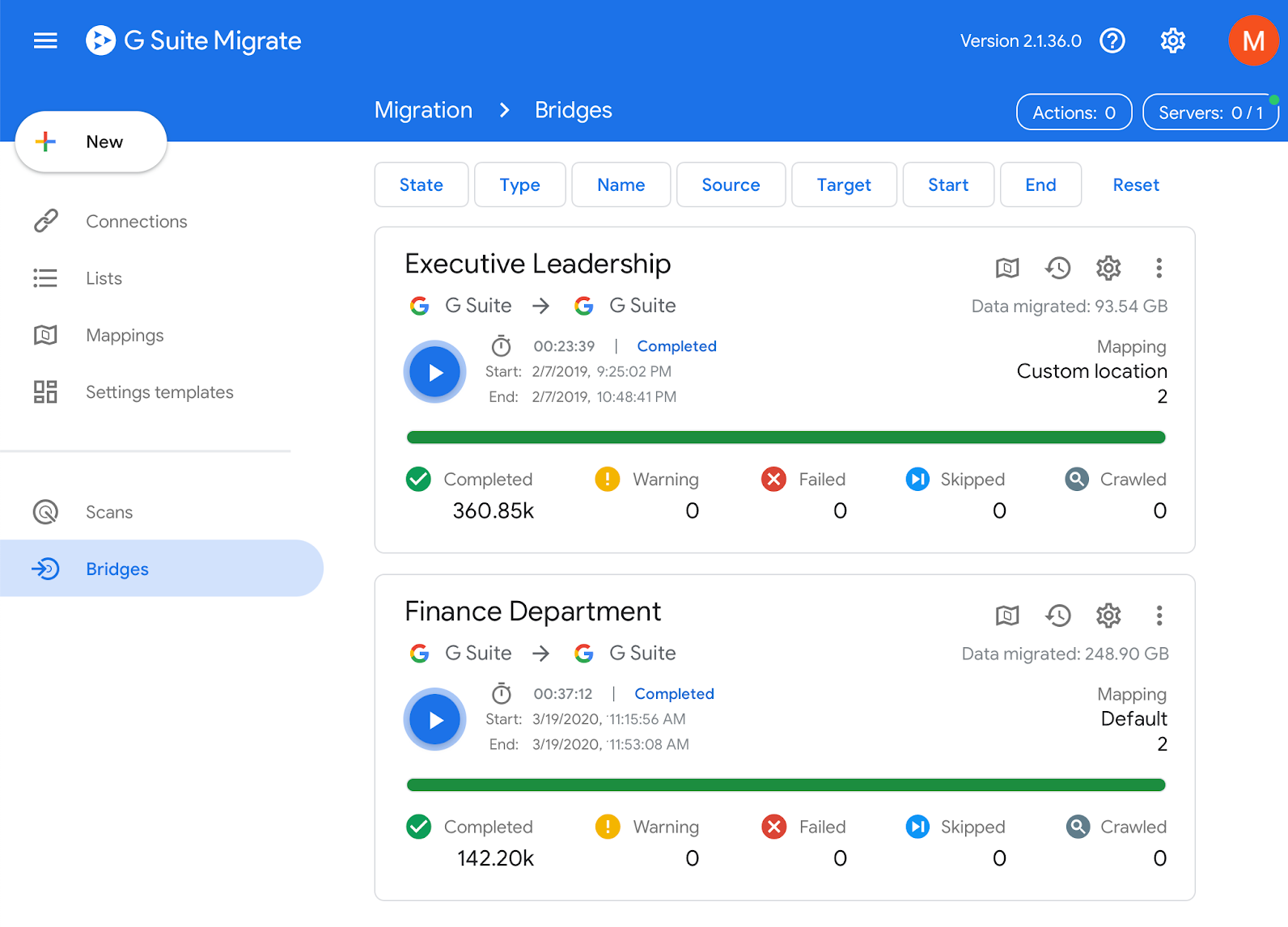
Task: Click the Executive Leadership progress bar
Action: pyautogui.click(x=785, y=438)
